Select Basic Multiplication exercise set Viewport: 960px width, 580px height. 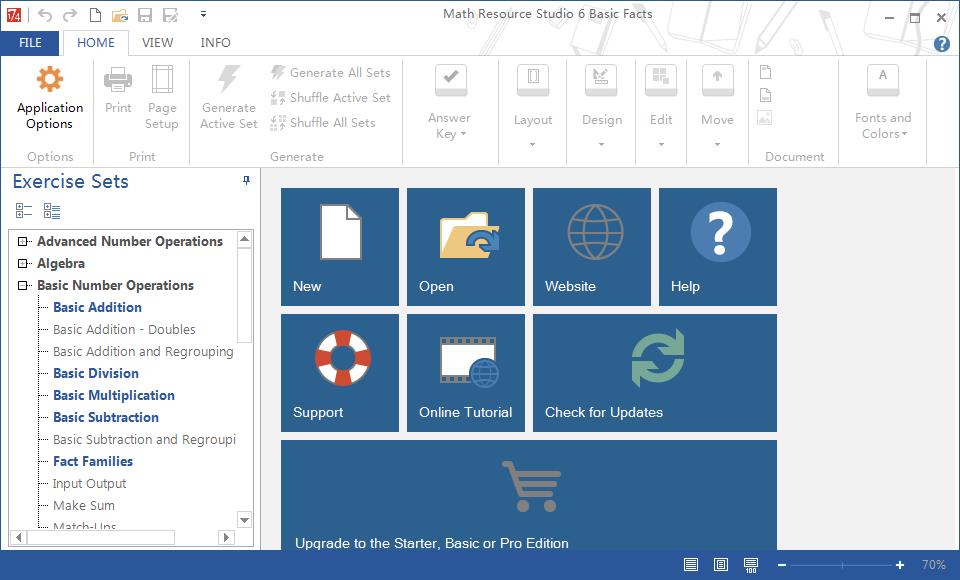click(114, 396)
